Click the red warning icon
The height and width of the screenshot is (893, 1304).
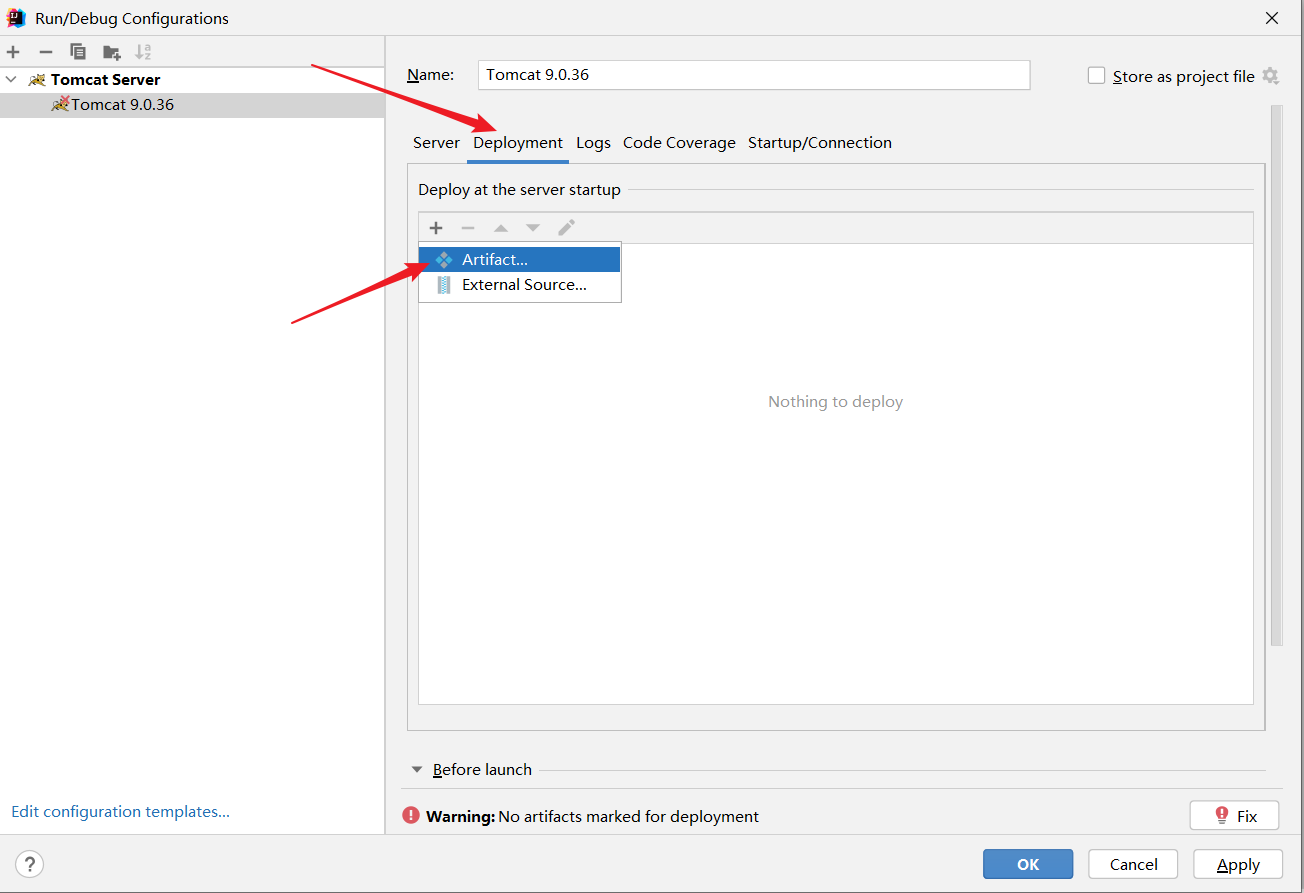click(411, 816)
